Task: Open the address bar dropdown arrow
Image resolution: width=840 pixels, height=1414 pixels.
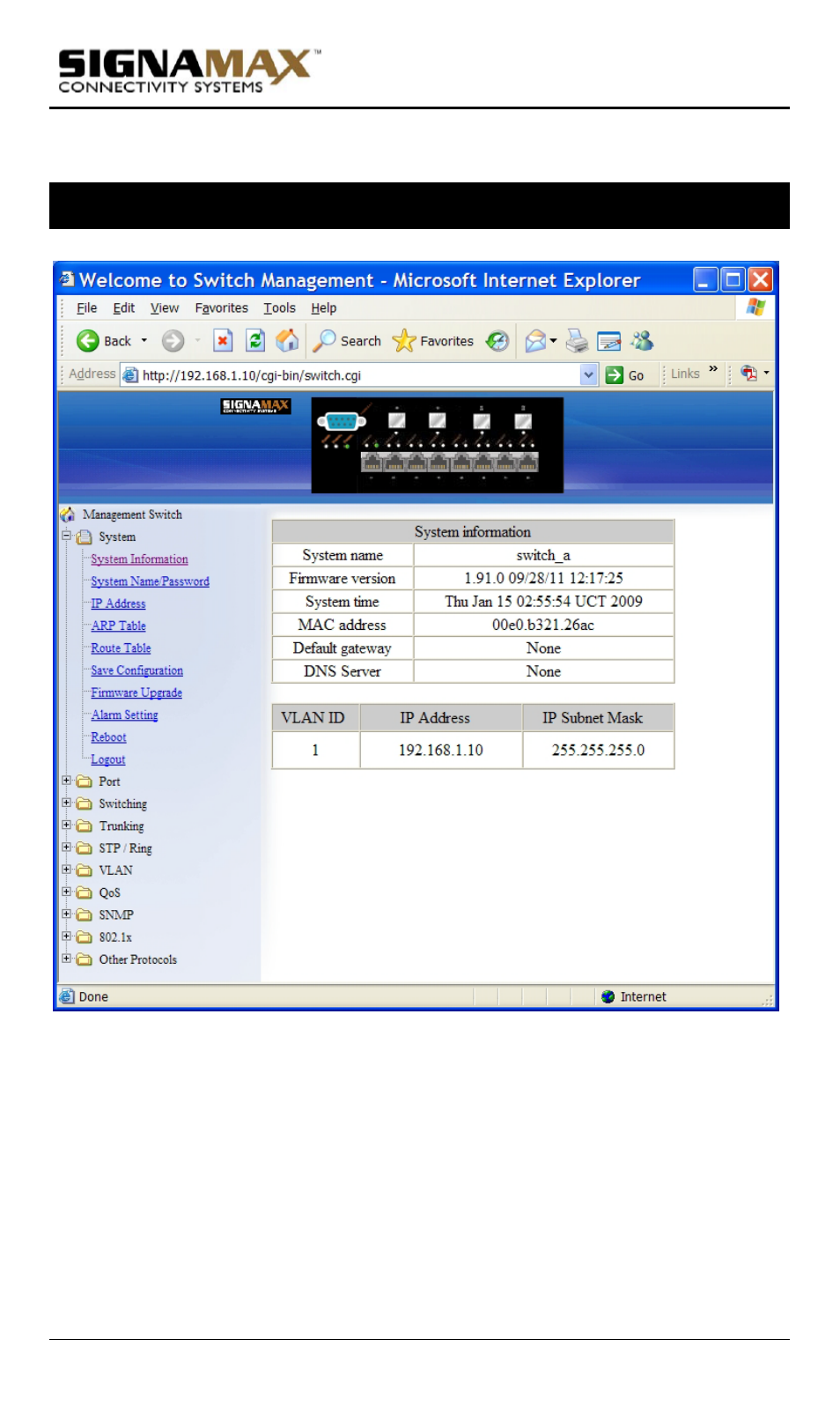Action: (589, 374)
